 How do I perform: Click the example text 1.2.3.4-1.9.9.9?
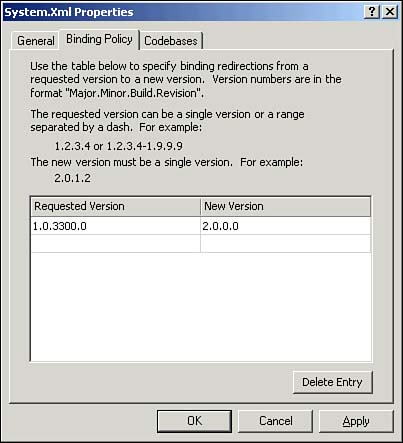tap(144, 146)
